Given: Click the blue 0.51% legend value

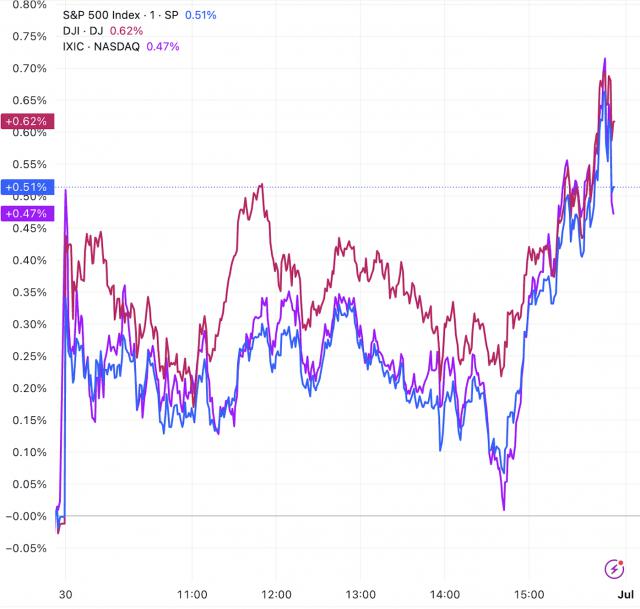Looking at the screenshot, I should tap(201, 15).
